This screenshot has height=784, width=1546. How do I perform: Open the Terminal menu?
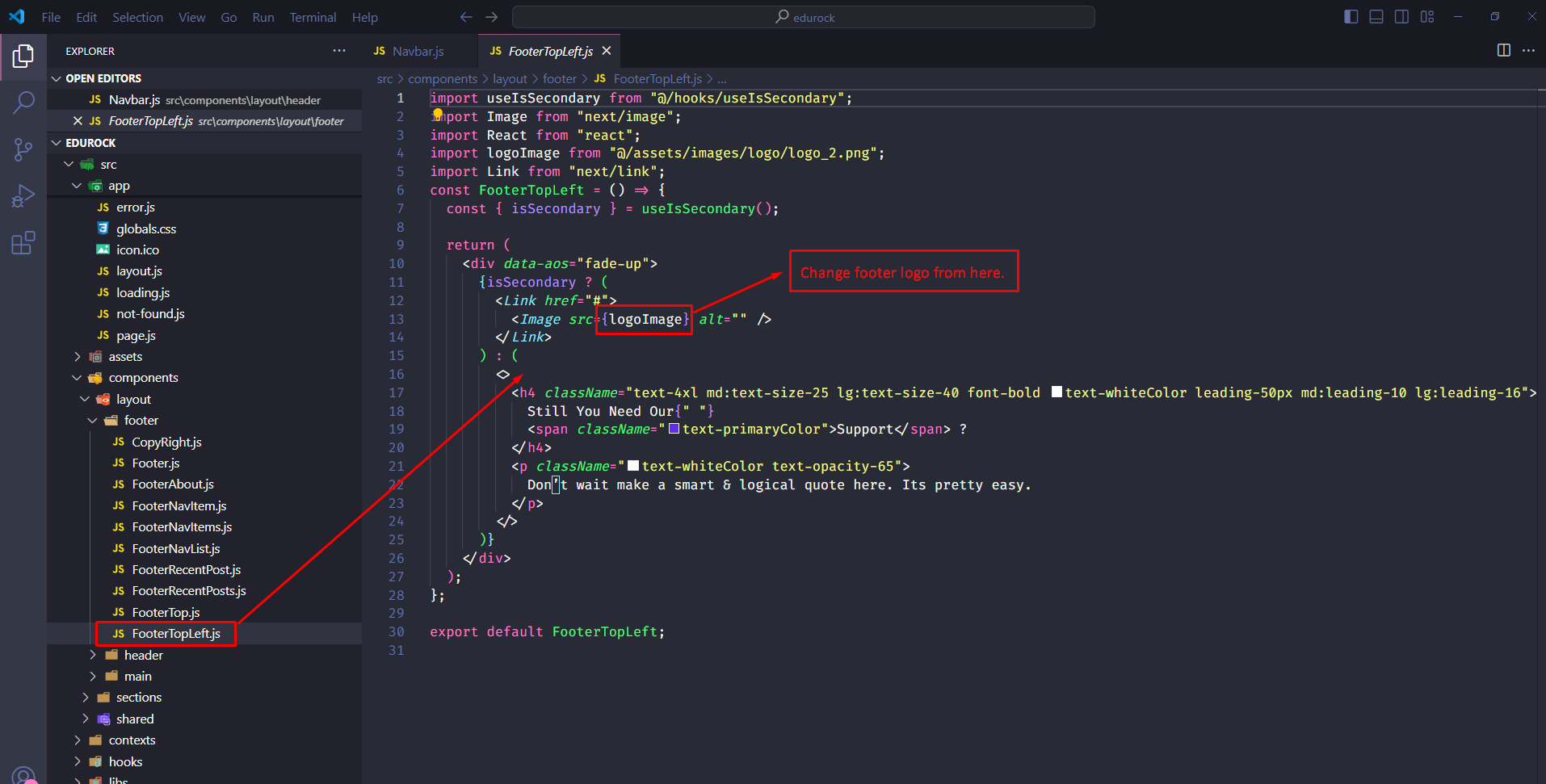313,17
